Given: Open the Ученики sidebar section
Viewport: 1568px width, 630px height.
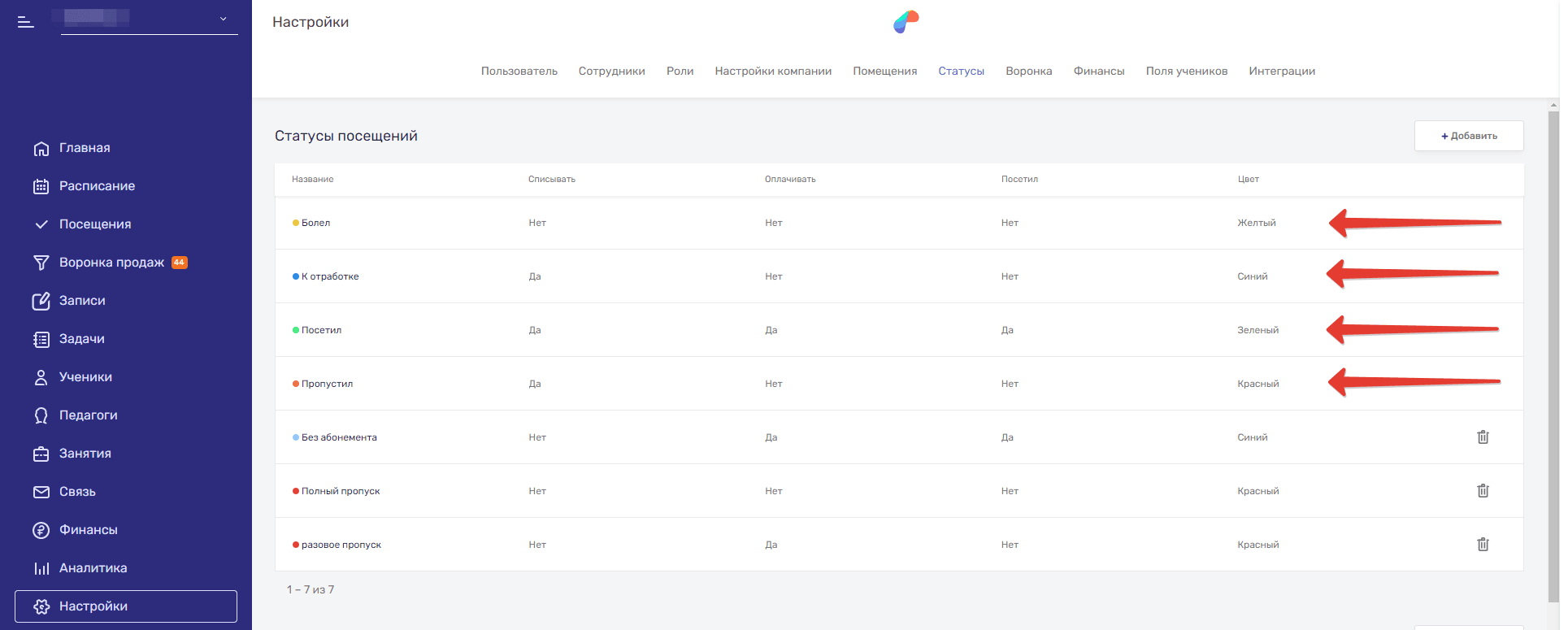Looking at the screenshot, I should (85, 377).
